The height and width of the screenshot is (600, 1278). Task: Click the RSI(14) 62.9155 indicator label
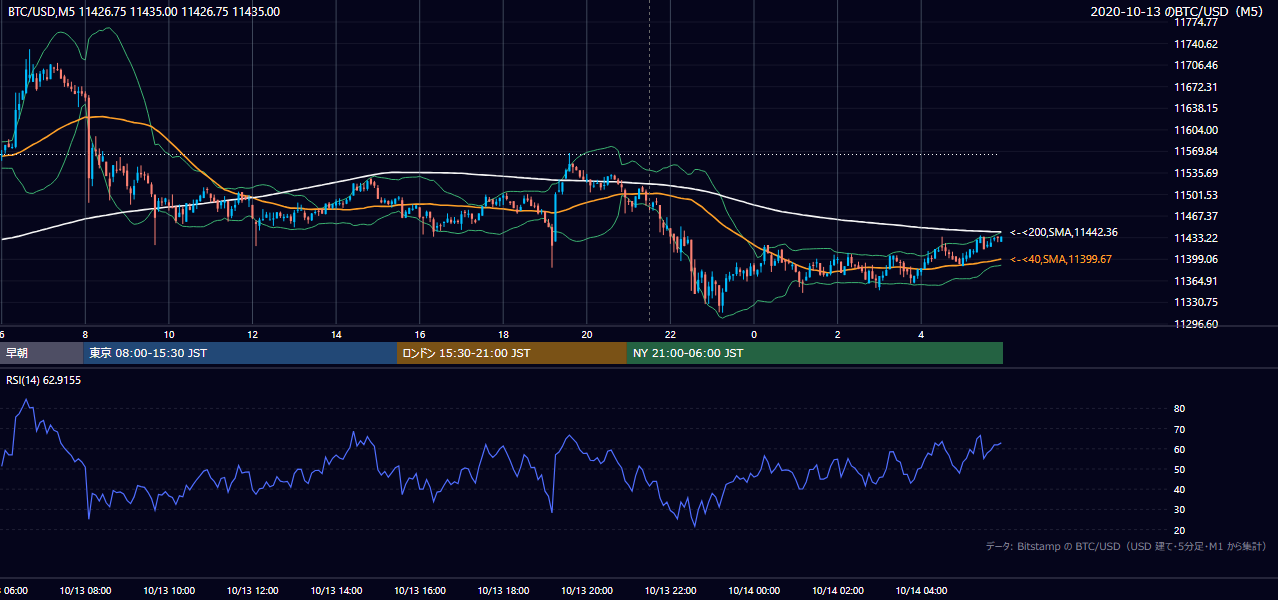point(43,379)
